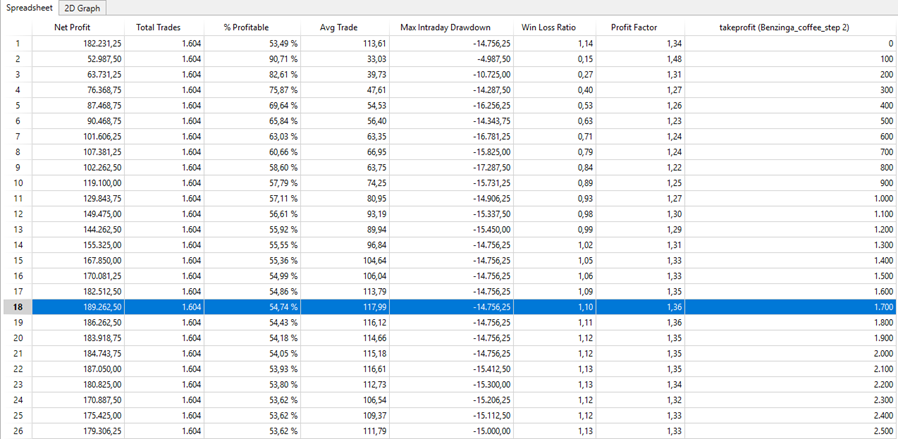Switch to the 2D Graph tab
Image resolution: width=898 pixels, height=439 pixels.
(82, 8)
